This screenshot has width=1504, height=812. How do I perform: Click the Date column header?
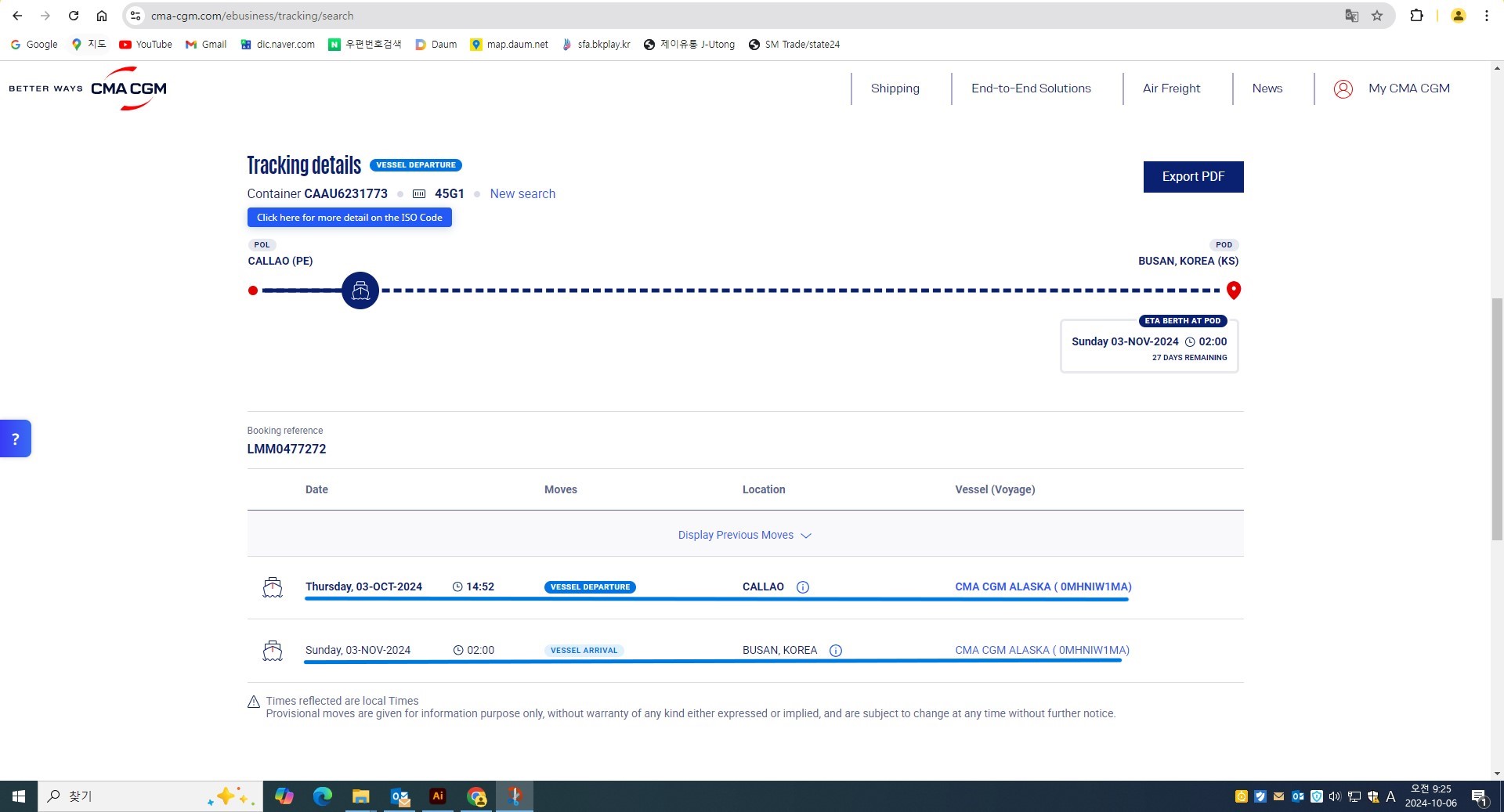(316, 489)
